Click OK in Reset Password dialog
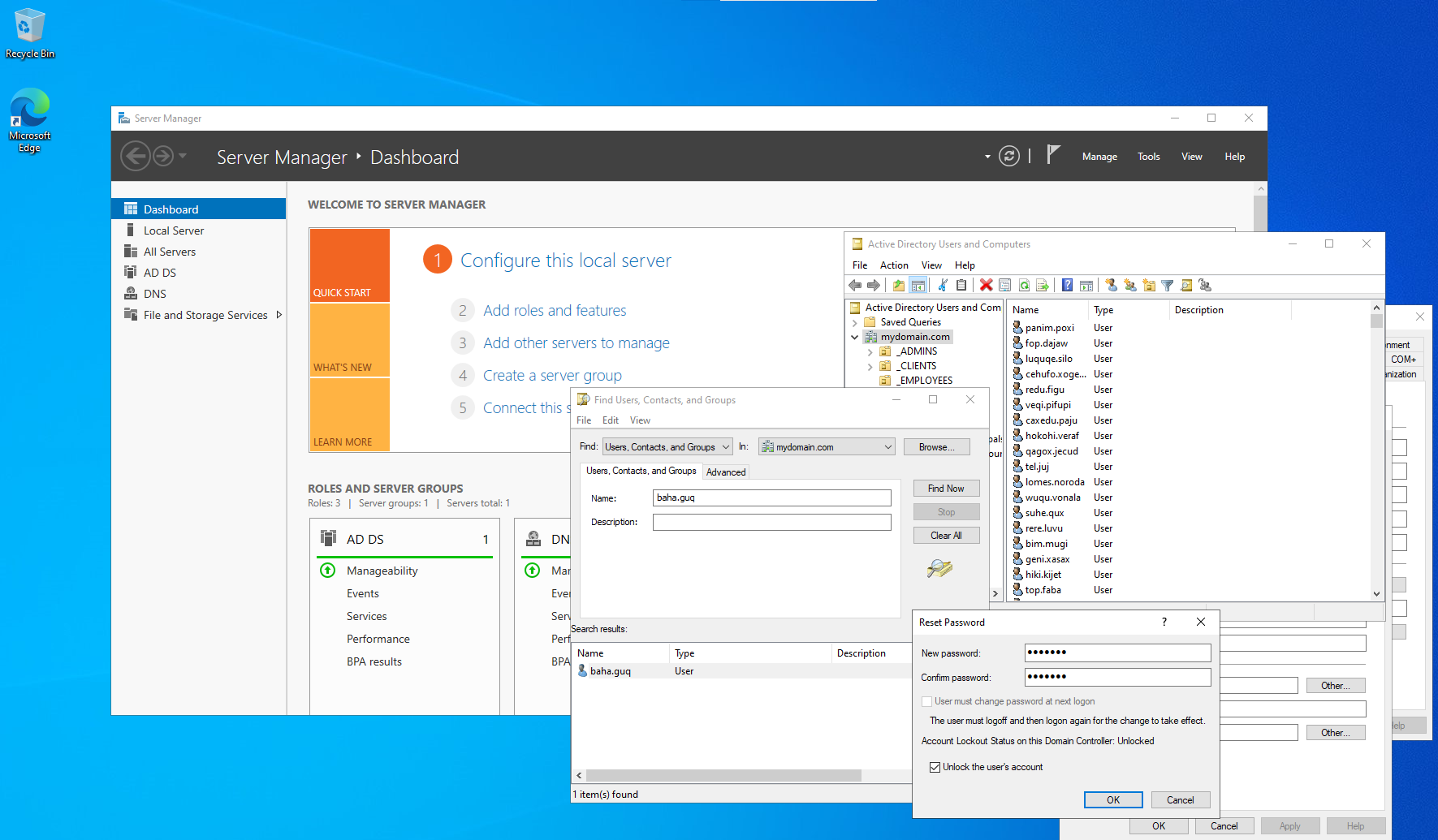 pyautogui.click(x=1113, y=799)
